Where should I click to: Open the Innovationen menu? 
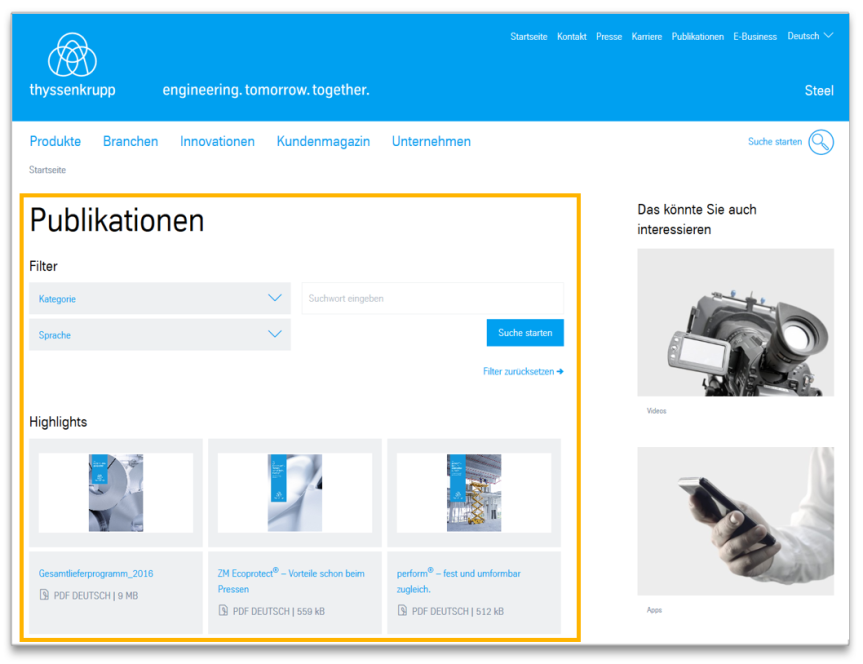pos(217,141)
